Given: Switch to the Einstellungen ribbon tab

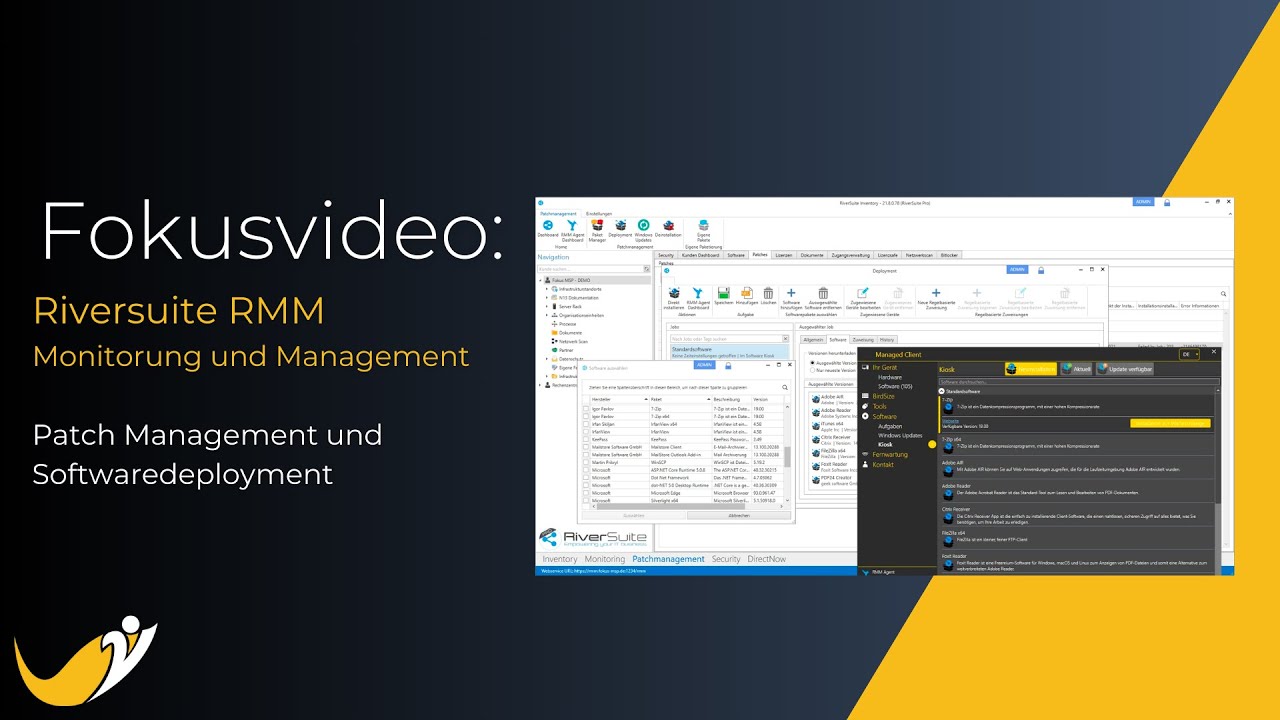Looking at the screenshot, I should pyautogui.click(x=599, y=214).
